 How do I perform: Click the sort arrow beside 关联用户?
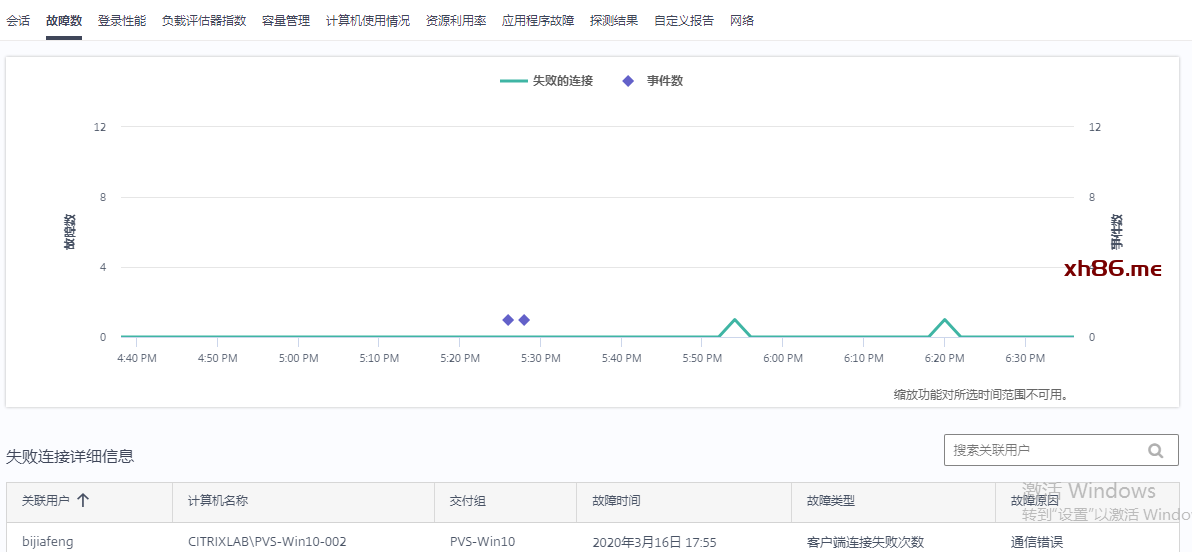pyautogui.click(x=83, y=501)
